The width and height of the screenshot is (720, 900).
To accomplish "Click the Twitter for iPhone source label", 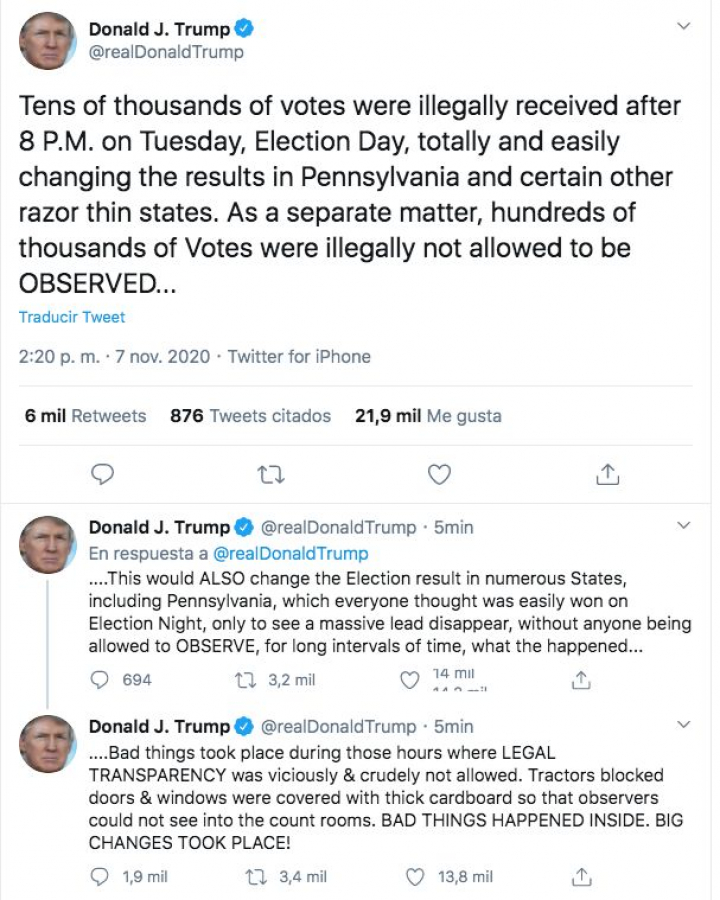I will point(299,357).
